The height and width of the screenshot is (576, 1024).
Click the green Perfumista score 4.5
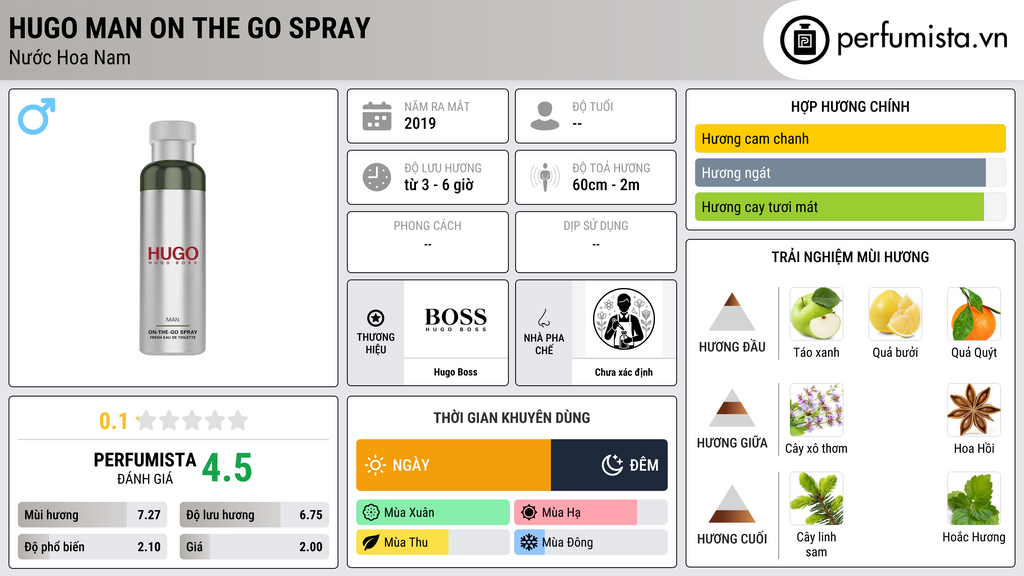(227, 468)
